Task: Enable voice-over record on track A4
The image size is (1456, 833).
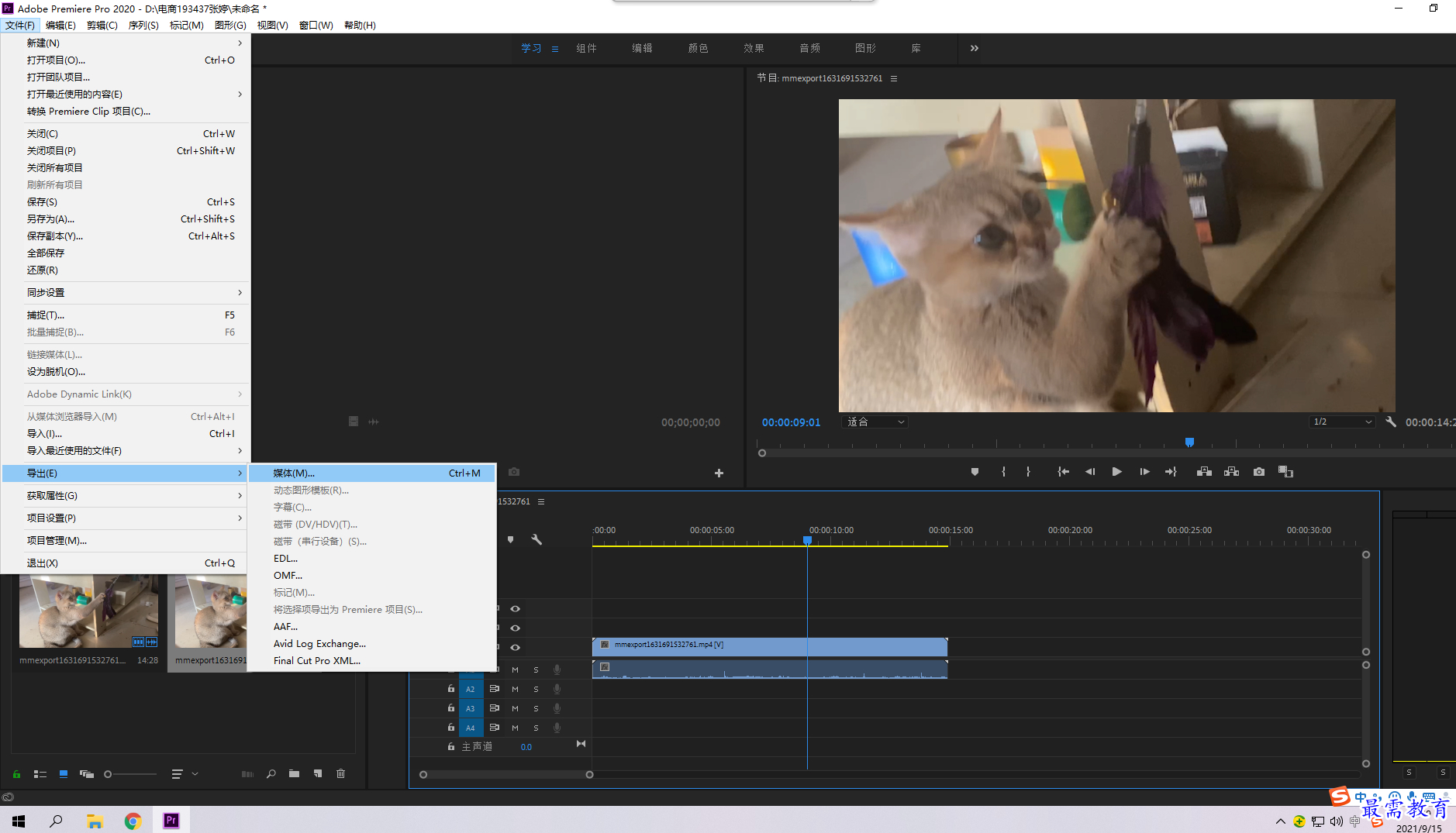Action: pyautogui.click(x=557, y=728)
